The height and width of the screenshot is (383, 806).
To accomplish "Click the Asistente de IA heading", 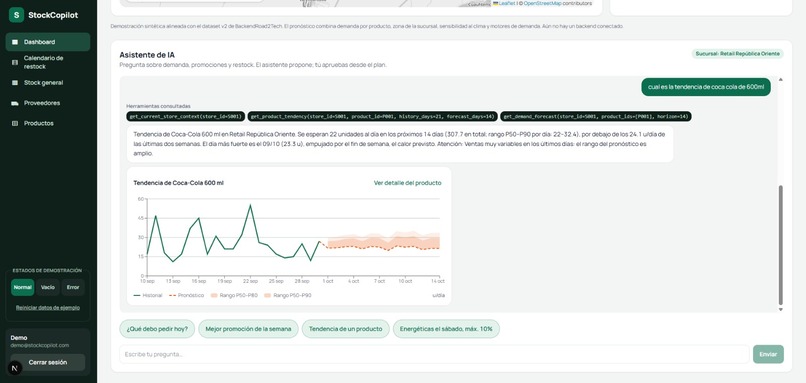I will pos(147,54).
